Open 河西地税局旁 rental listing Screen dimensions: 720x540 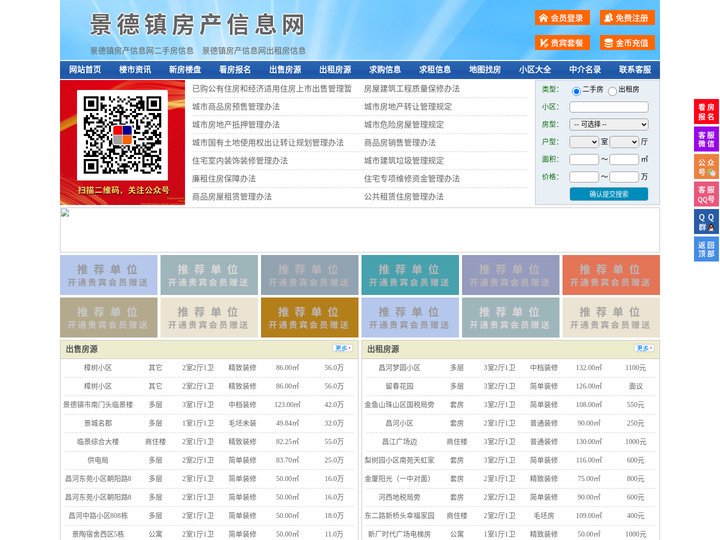click(x=399, y=497)
